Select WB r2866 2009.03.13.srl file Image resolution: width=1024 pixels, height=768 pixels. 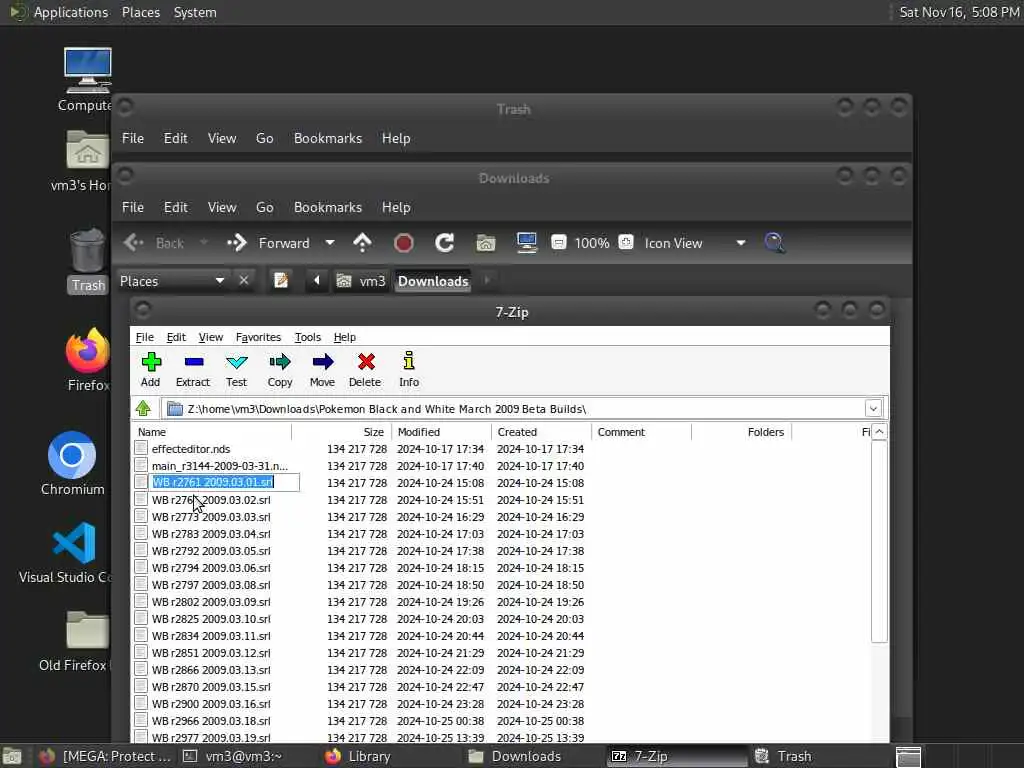pos(211,669)
